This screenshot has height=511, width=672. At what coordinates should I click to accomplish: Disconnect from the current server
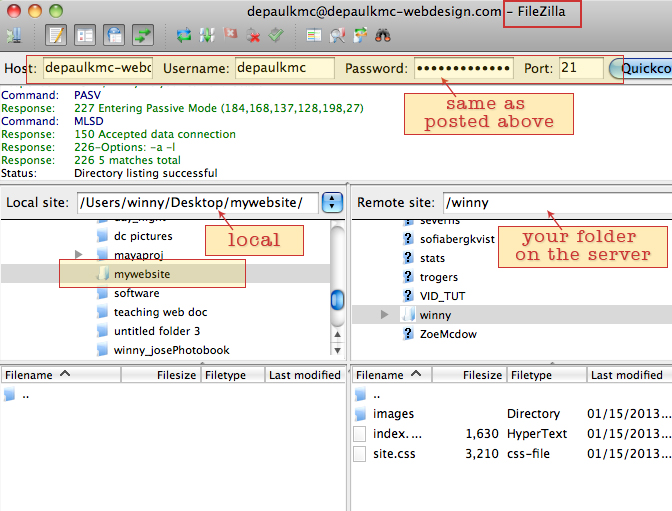point(253,36)
